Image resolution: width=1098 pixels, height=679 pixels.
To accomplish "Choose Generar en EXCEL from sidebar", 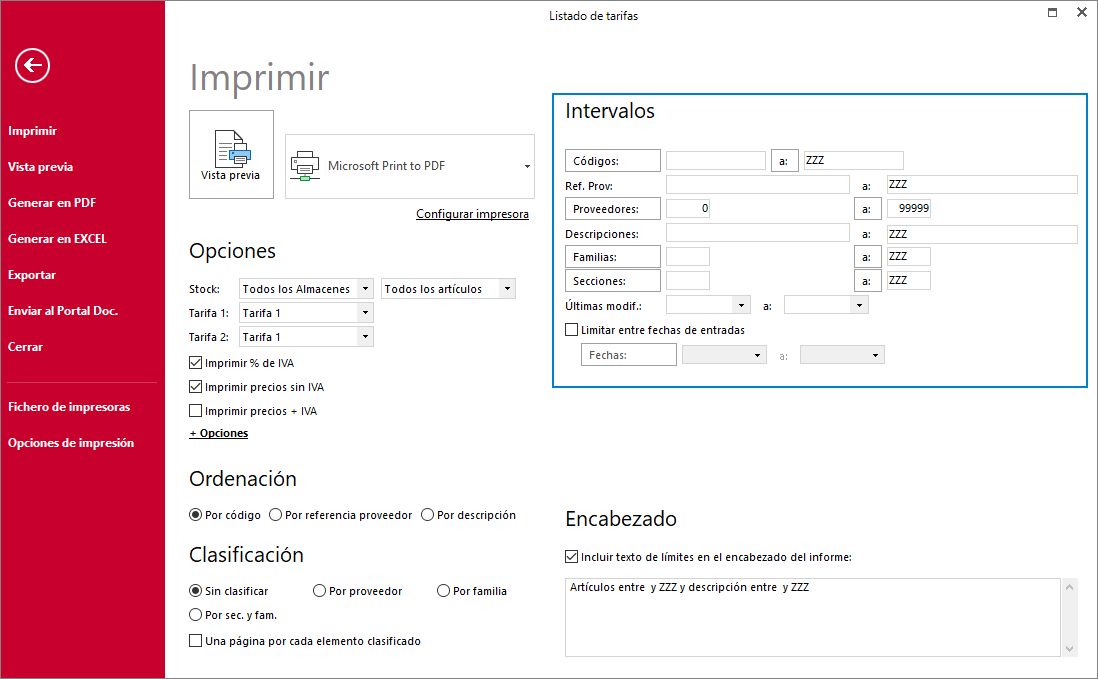I will [x=57, y=239].
